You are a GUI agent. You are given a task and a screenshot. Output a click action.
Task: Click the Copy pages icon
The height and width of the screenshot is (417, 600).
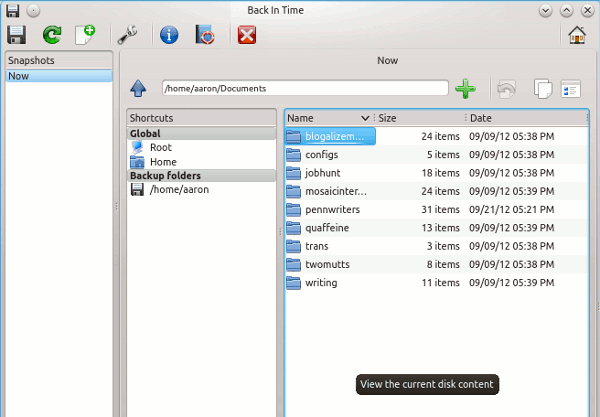543,89
